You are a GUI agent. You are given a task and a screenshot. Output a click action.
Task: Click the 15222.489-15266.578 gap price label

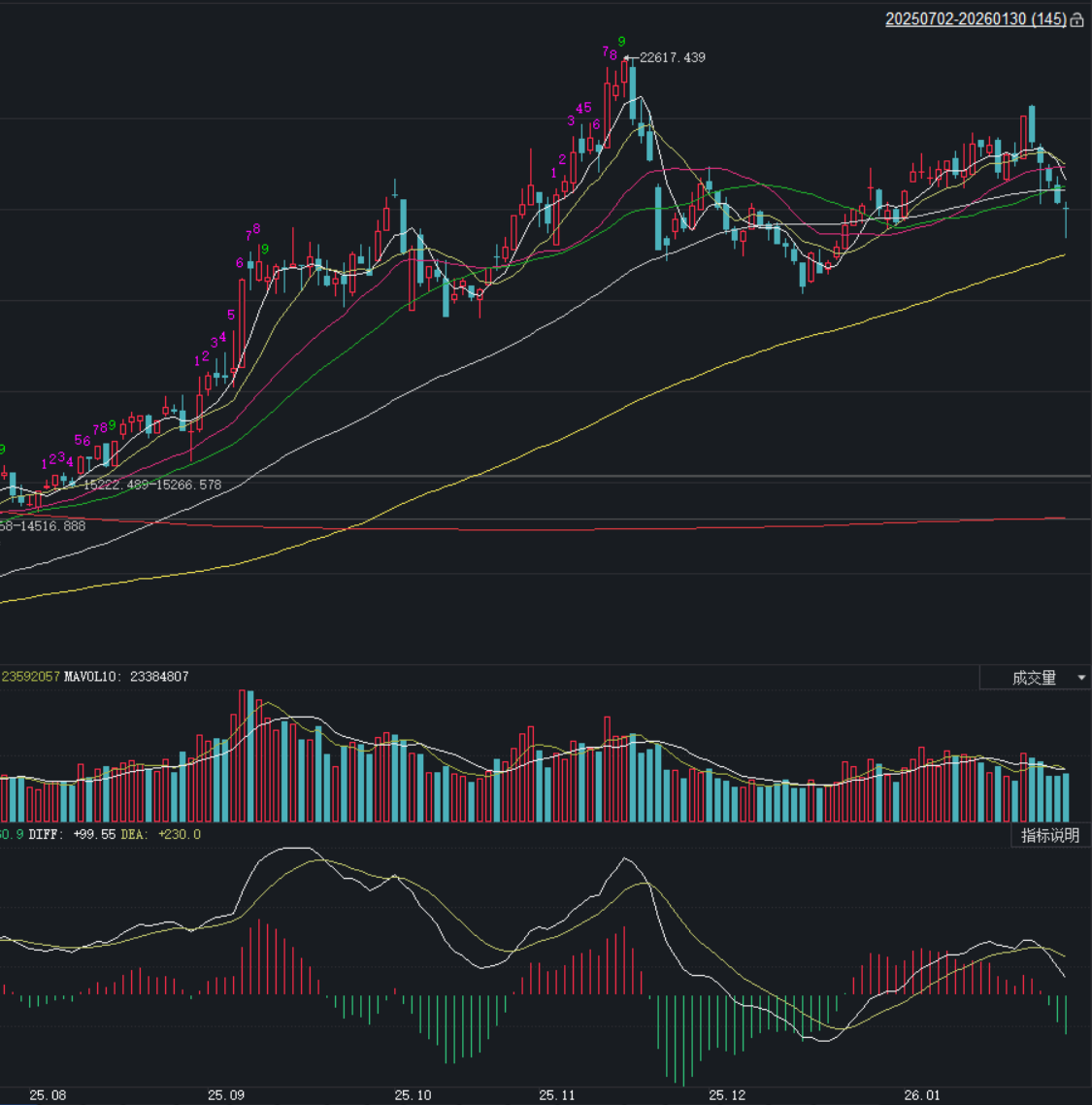pos(152,485)
